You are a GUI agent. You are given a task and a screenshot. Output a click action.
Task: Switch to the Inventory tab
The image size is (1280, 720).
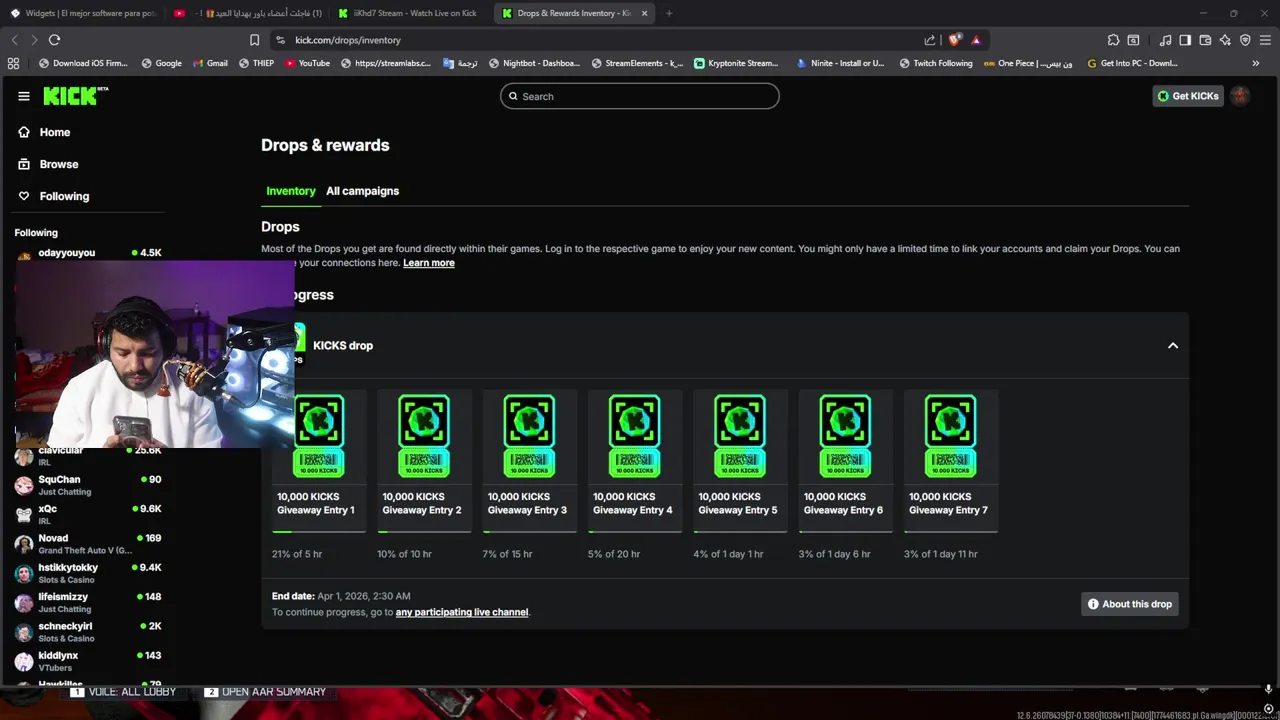291,191
